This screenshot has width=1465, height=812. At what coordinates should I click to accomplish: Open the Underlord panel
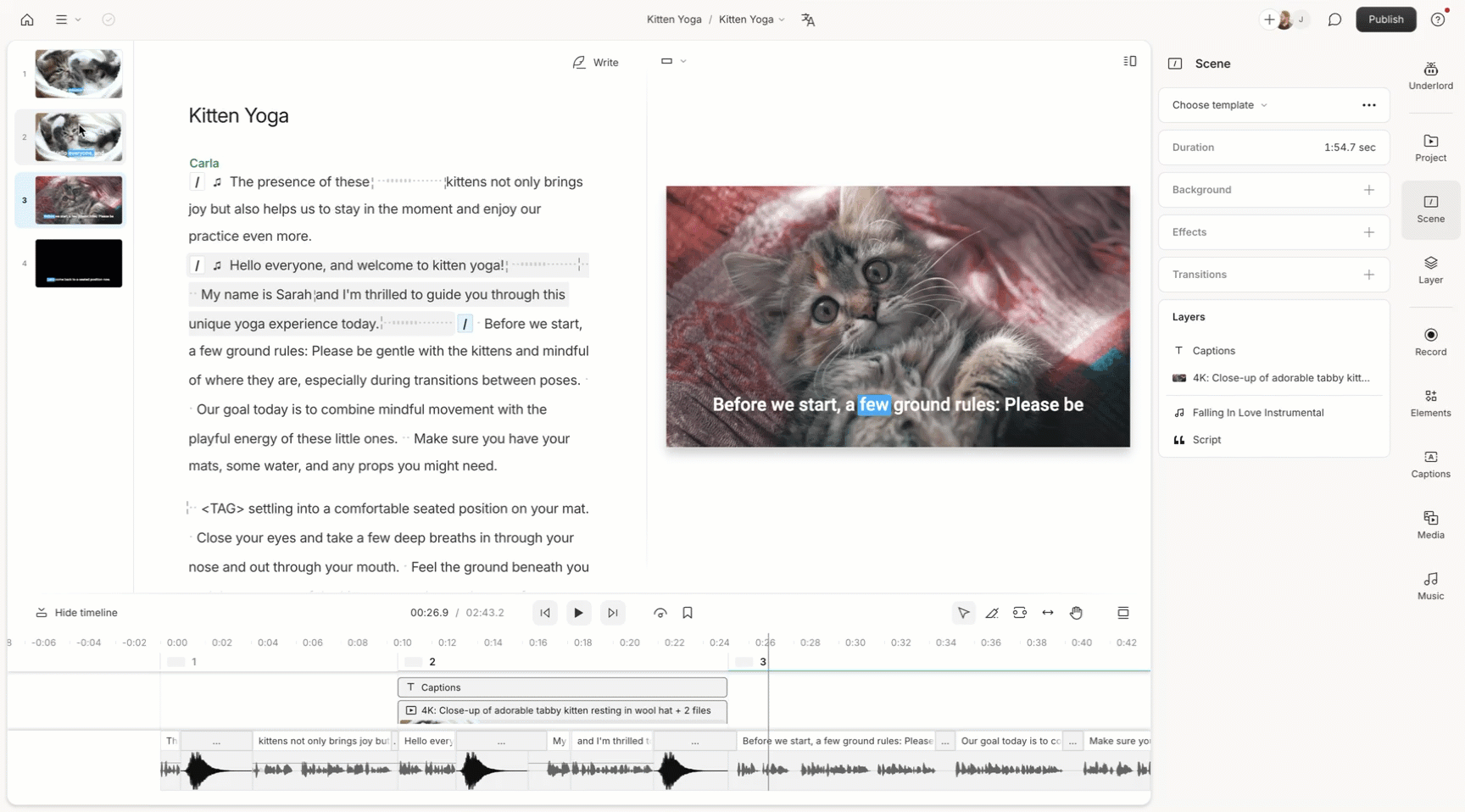tap(1430, 75)
